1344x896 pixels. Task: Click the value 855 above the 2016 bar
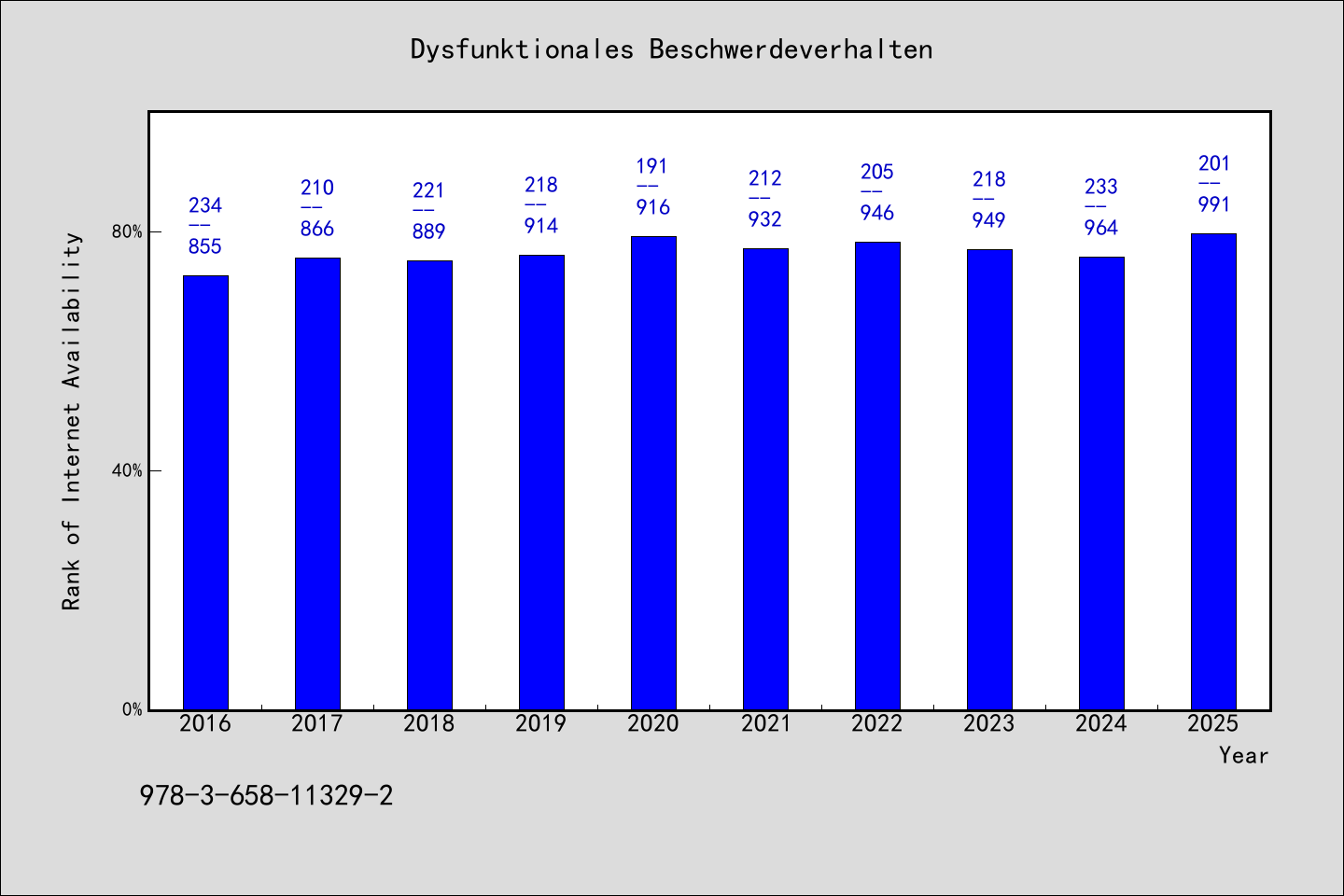point(205,246)
